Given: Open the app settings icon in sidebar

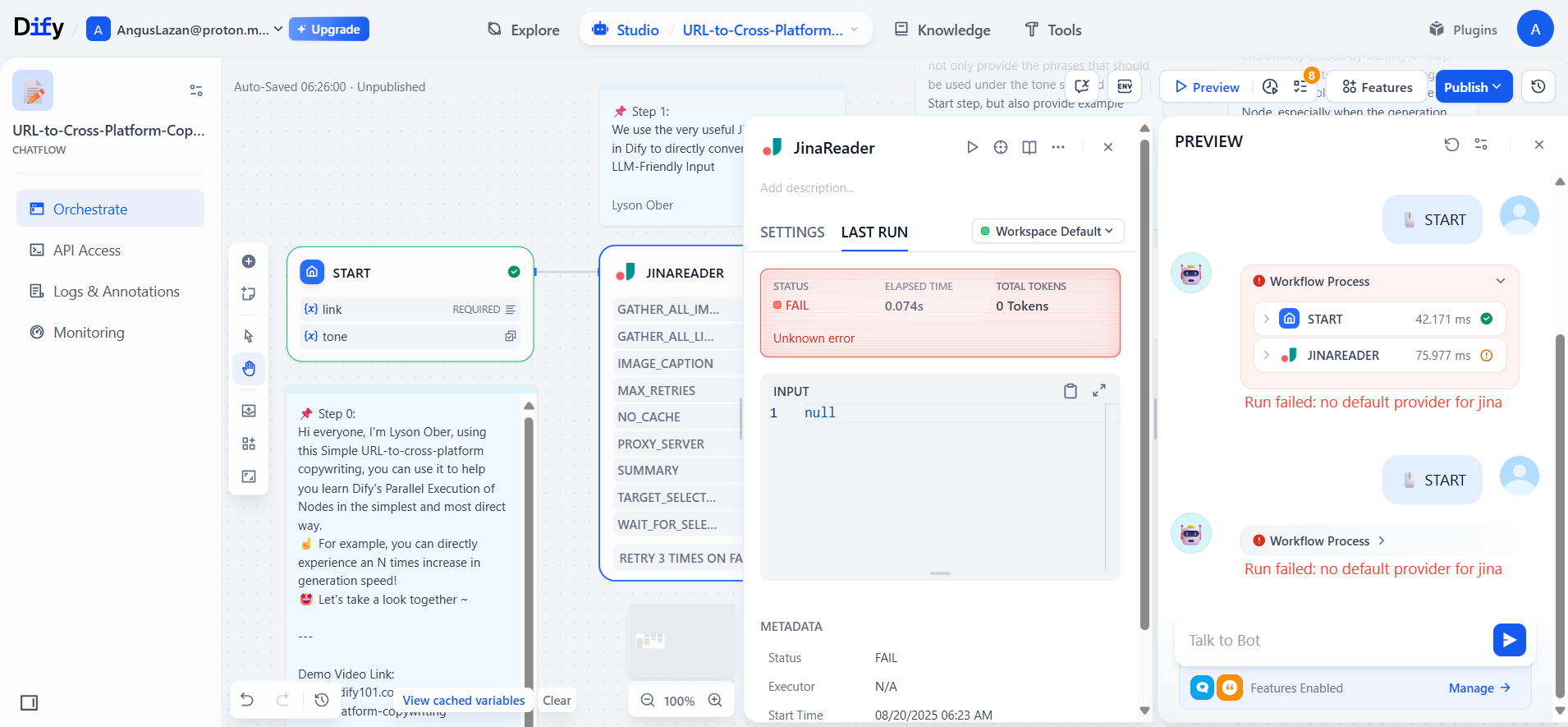Looking at the screenshot, I should (x=196, y=90).
